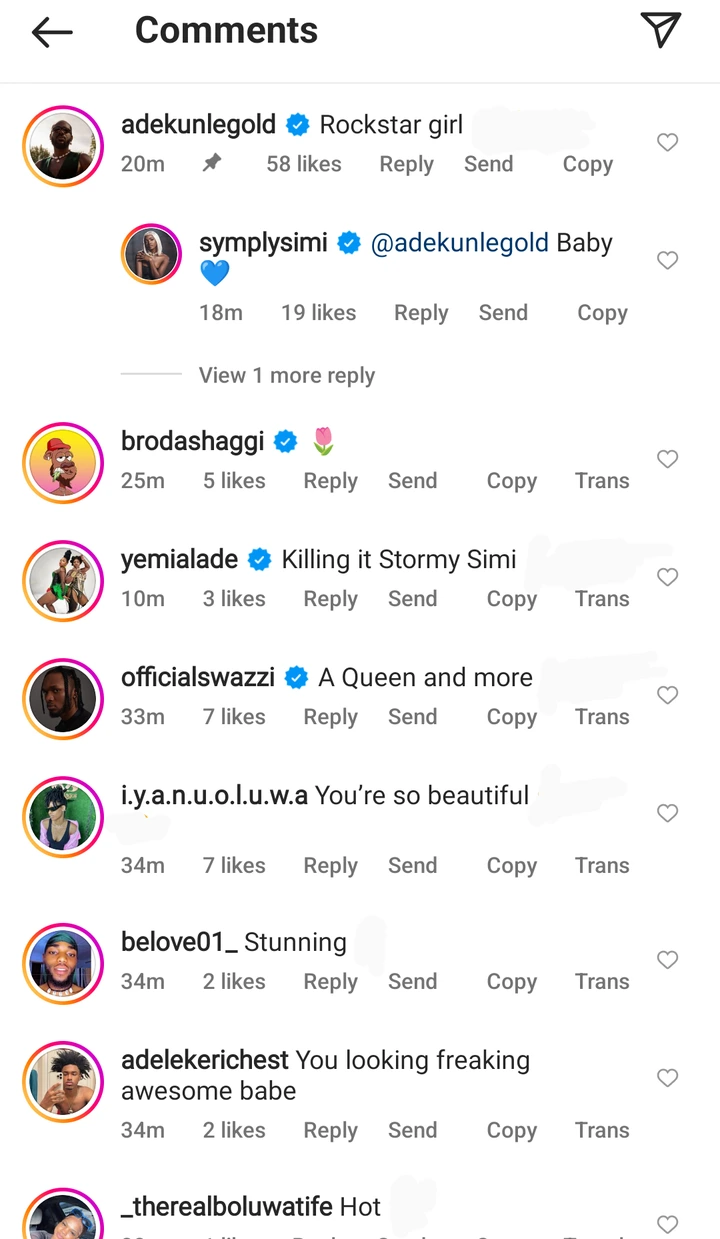This screenshot has width=720, height=1239.
Task: Open adekunlegold's profile picture
Action: (x=63, y=146)
